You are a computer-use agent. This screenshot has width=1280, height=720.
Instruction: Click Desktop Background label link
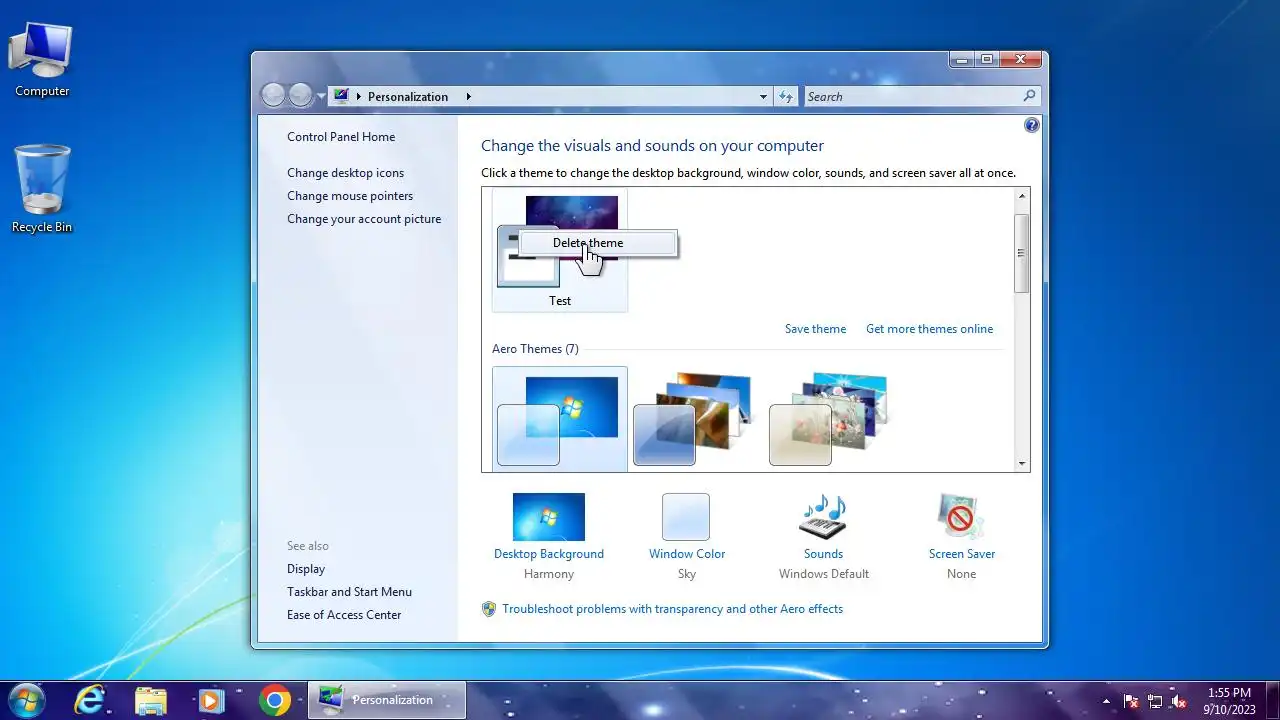click(549, 554)
